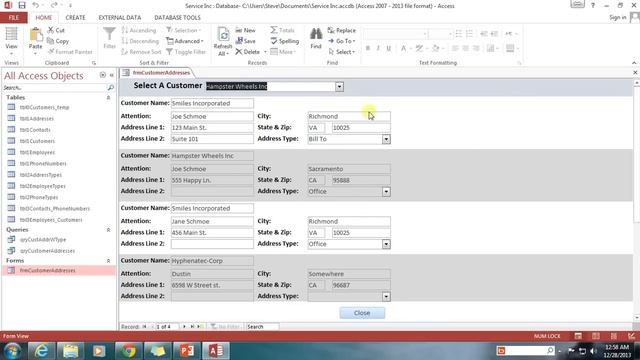The image size is (640, 360).
Task: Open More options in Records group
Action: [283, 52]
